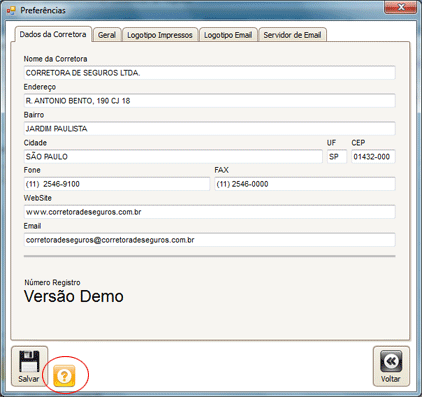Click the Fone number field
The image size is (422, 397).
(117, 184)
